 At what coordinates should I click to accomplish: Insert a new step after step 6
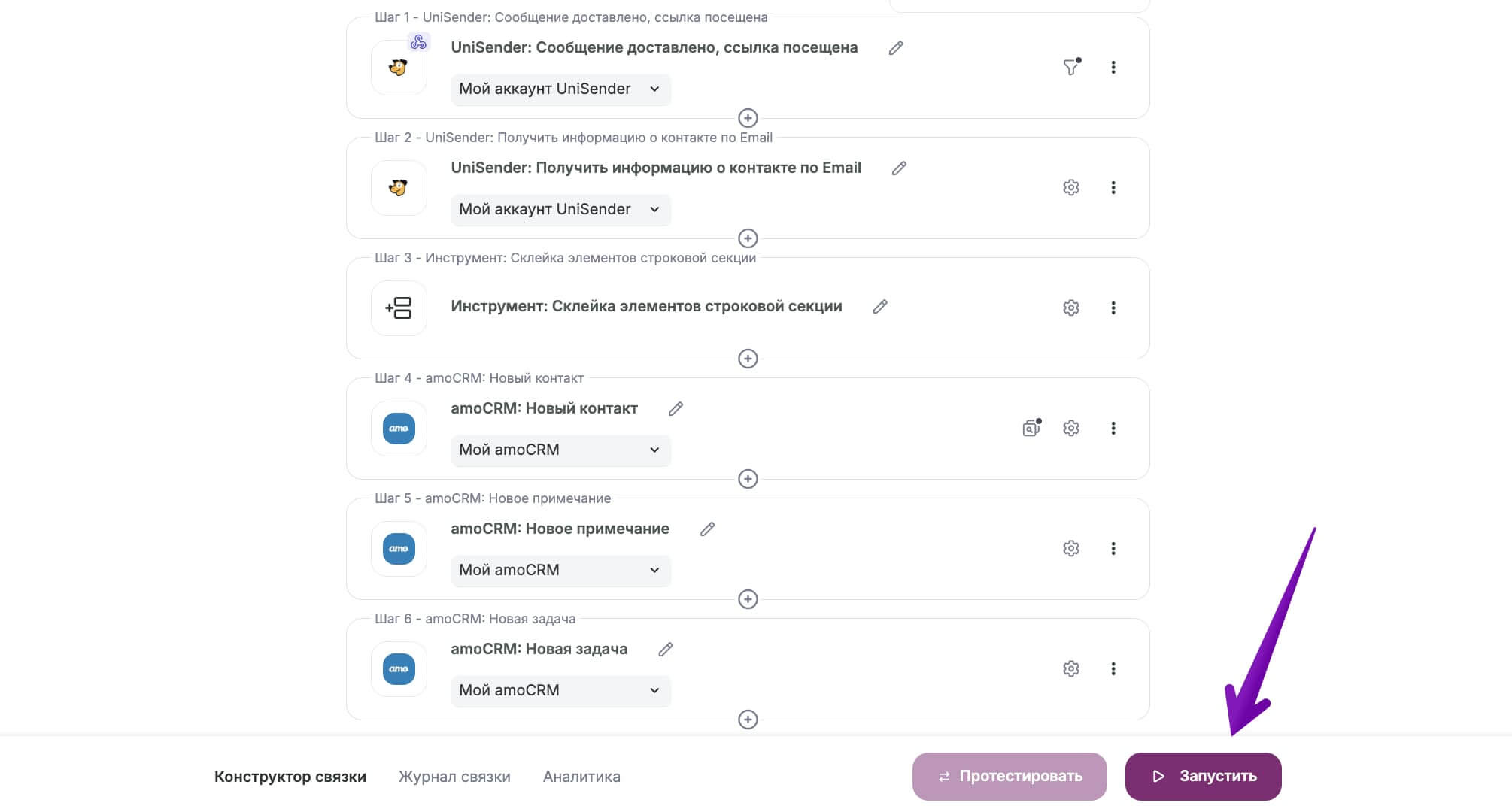pyautogui.click(x=748, y=720)
